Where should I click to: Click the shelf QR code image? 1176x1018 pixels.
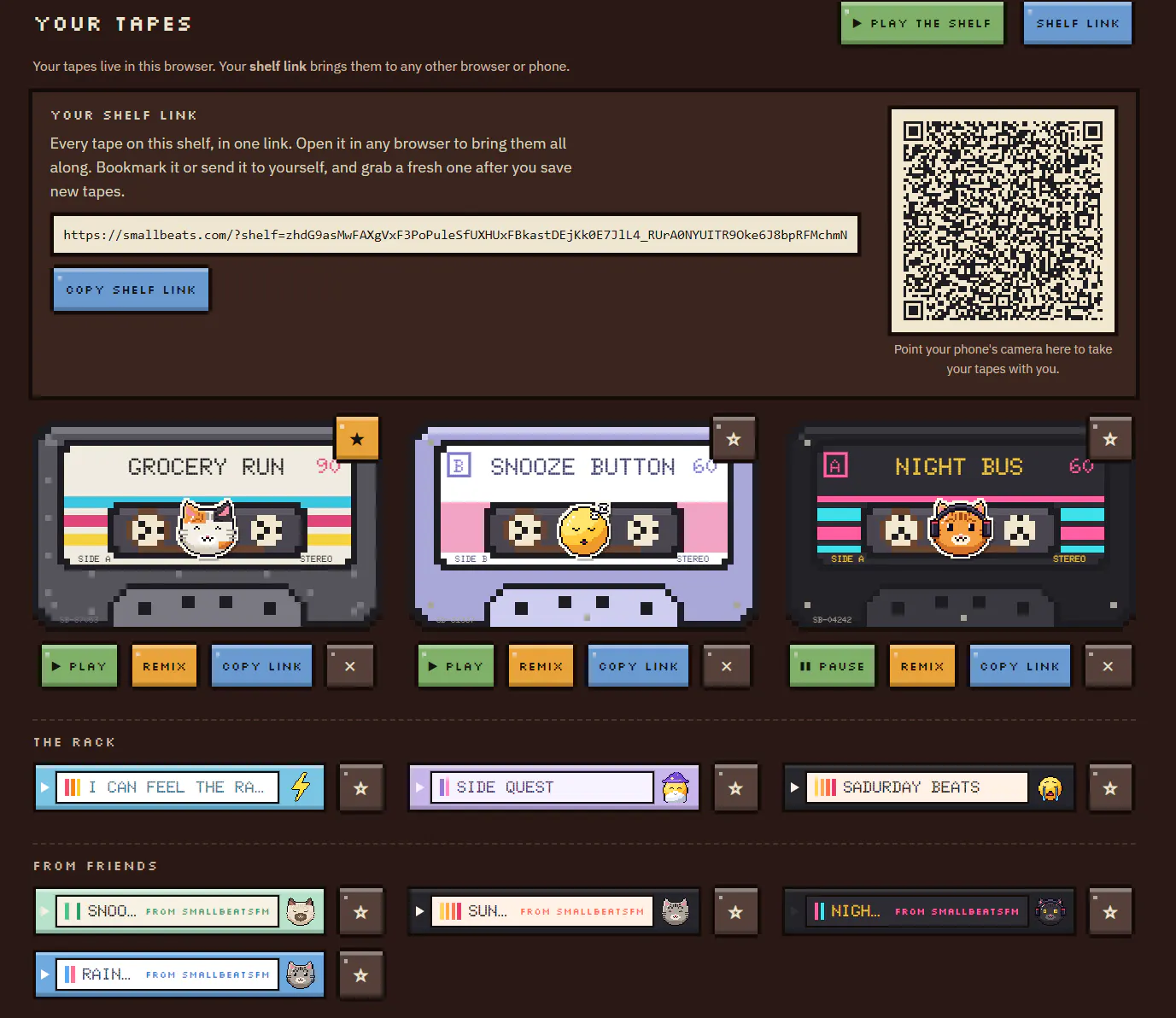pyautogui.click(x=1003, y=220)
